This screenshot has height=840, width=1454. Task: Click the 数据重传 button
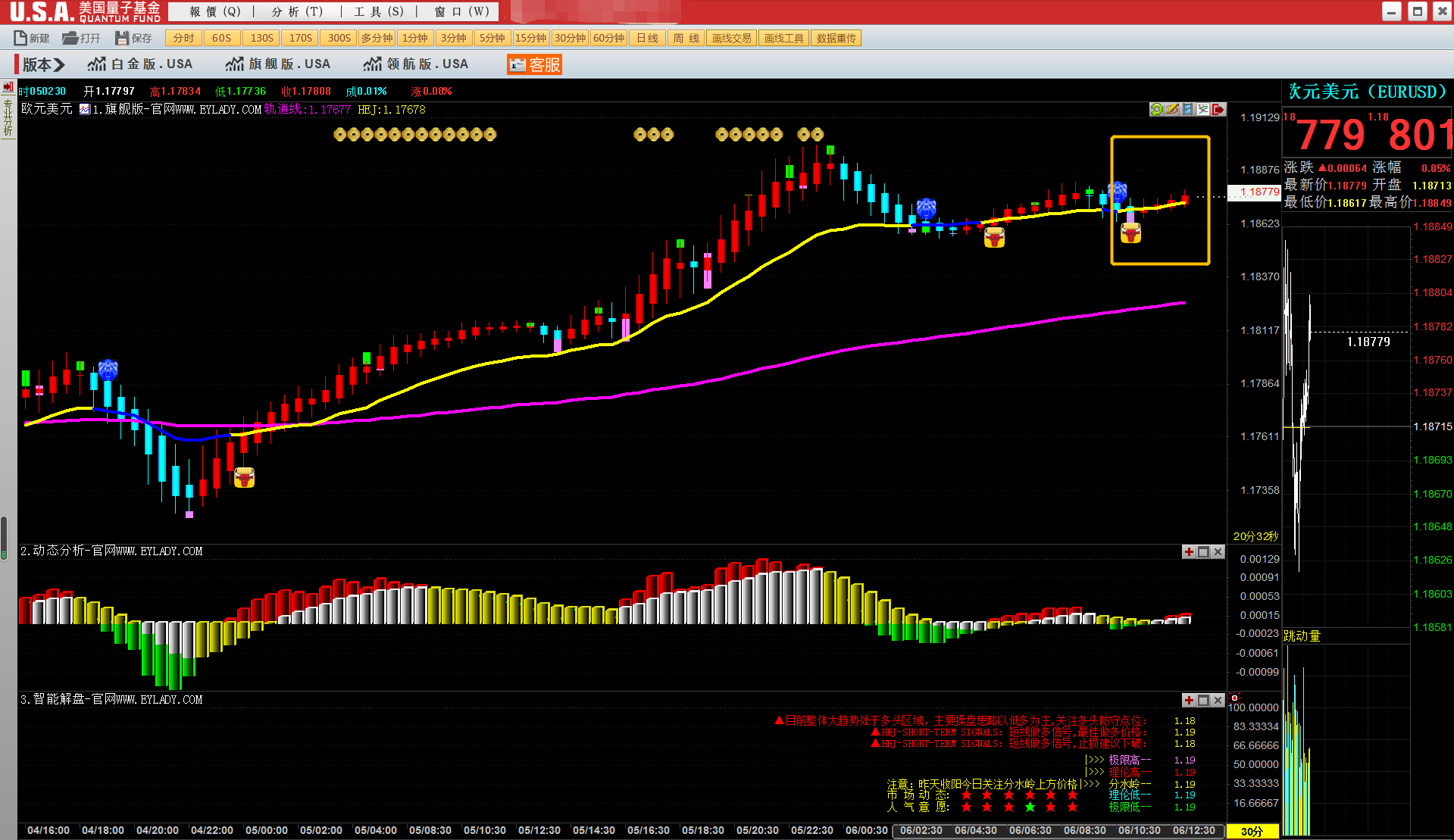click(836, 38)
